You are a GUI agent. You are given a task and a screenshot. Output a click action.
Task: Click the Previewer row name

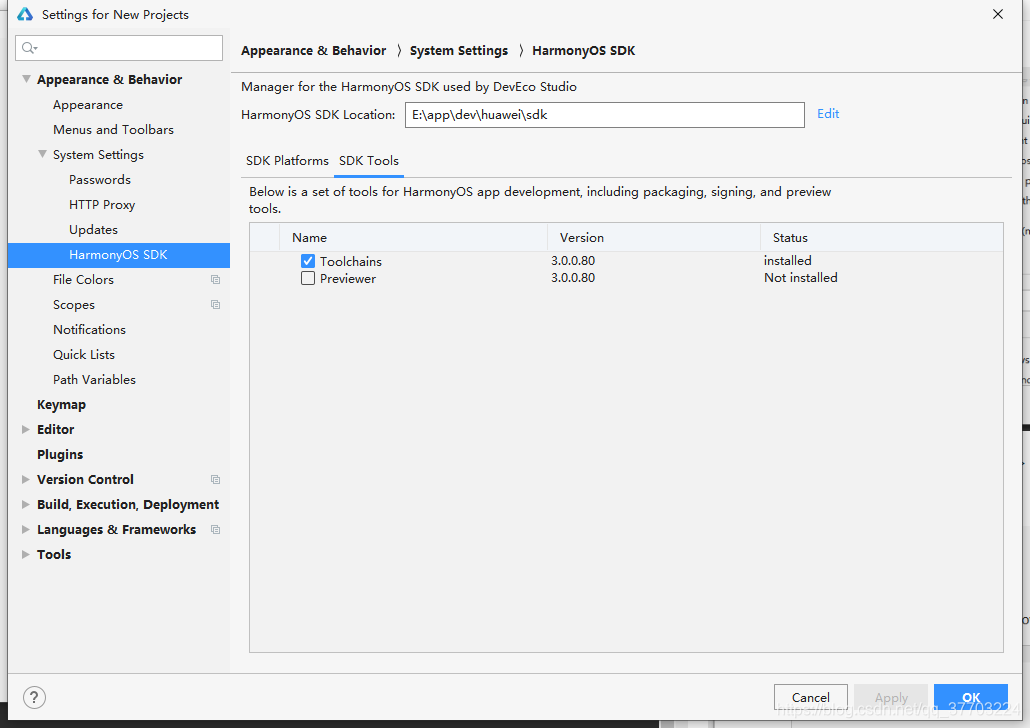[348, 279]
